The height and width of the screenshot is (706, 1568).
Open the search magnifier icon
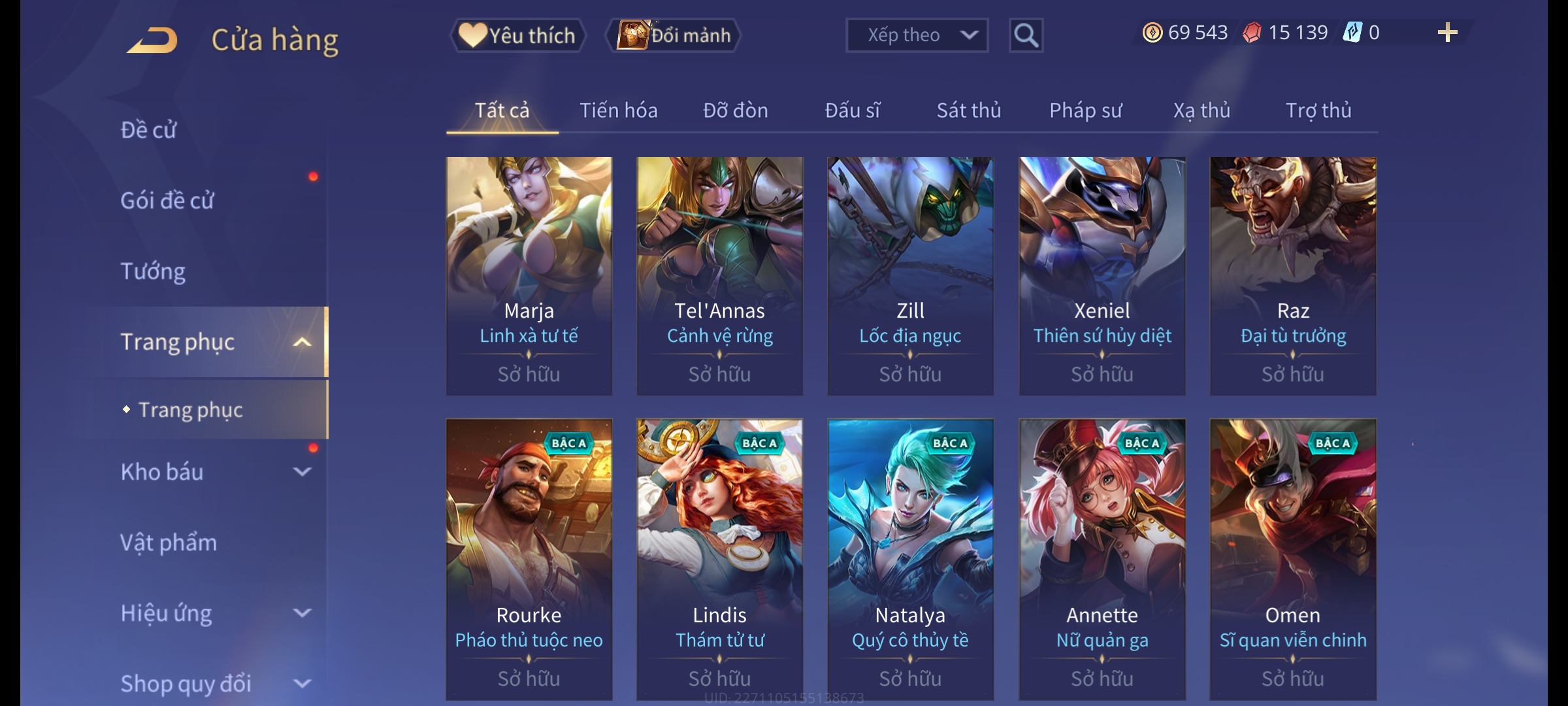[x=1026, y=35]
